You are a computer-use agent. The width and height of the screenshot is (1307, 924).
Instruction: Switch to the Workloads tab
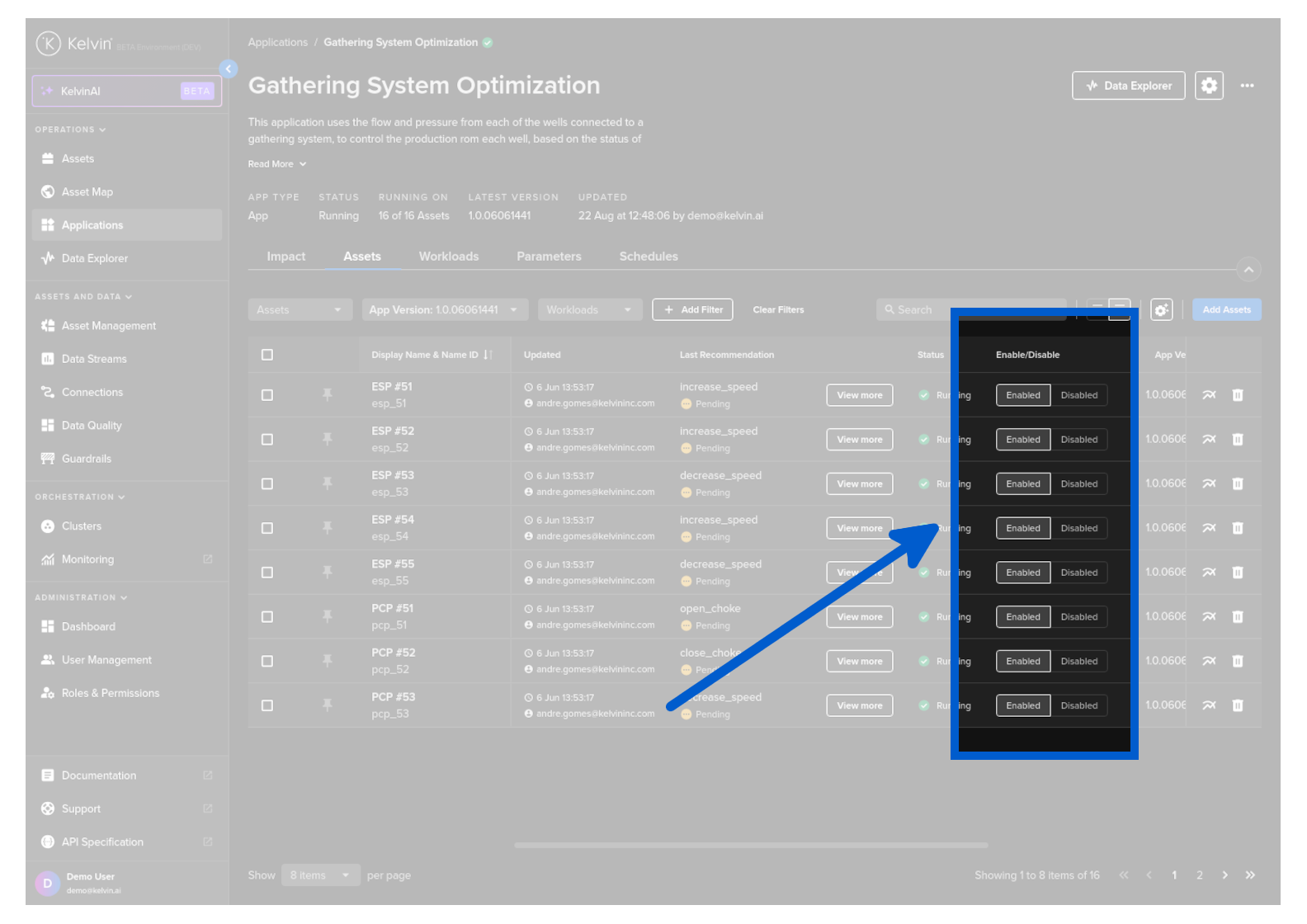coord(449,257)
